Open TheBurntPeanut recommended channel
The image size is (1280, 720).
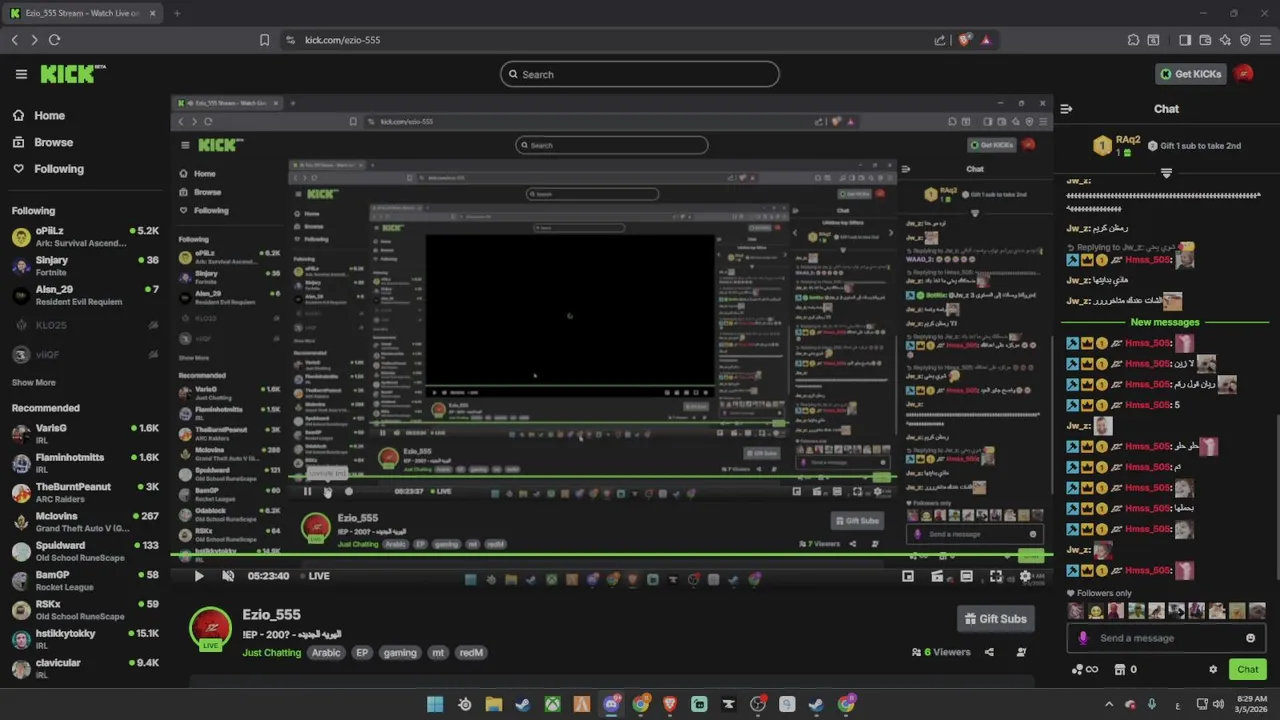[x=85, y=492]
